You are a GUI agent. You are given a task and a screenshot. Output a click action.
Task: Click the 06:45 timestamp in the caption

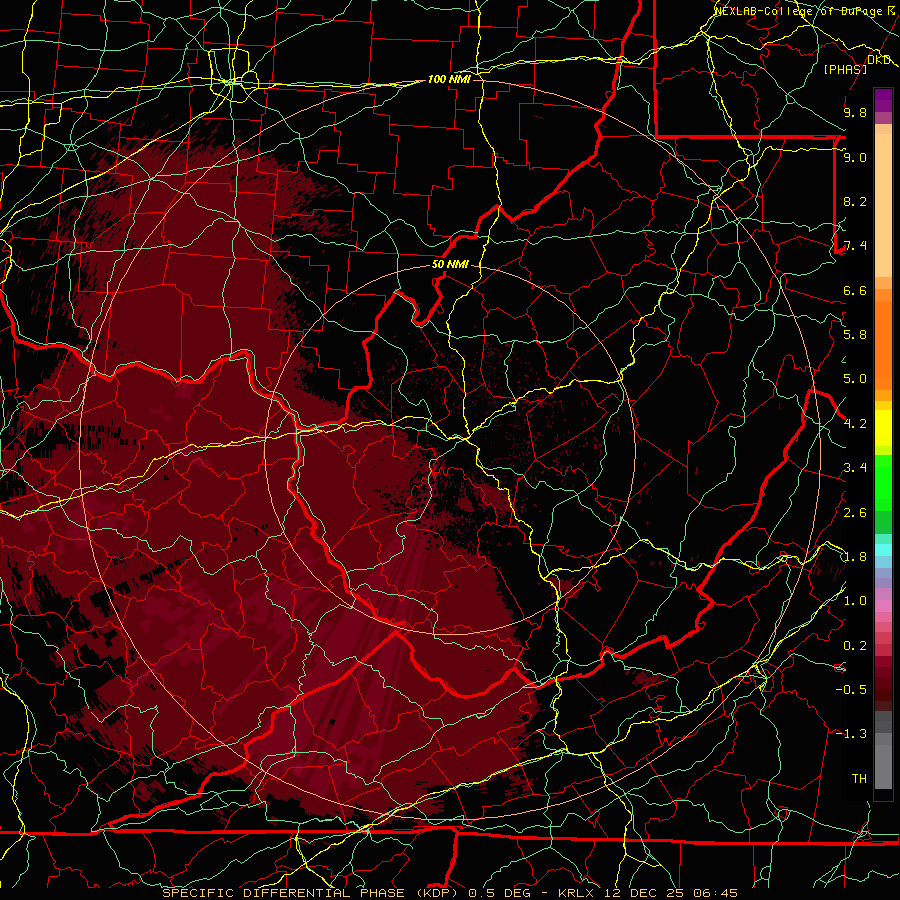click(x=715, y=893)
